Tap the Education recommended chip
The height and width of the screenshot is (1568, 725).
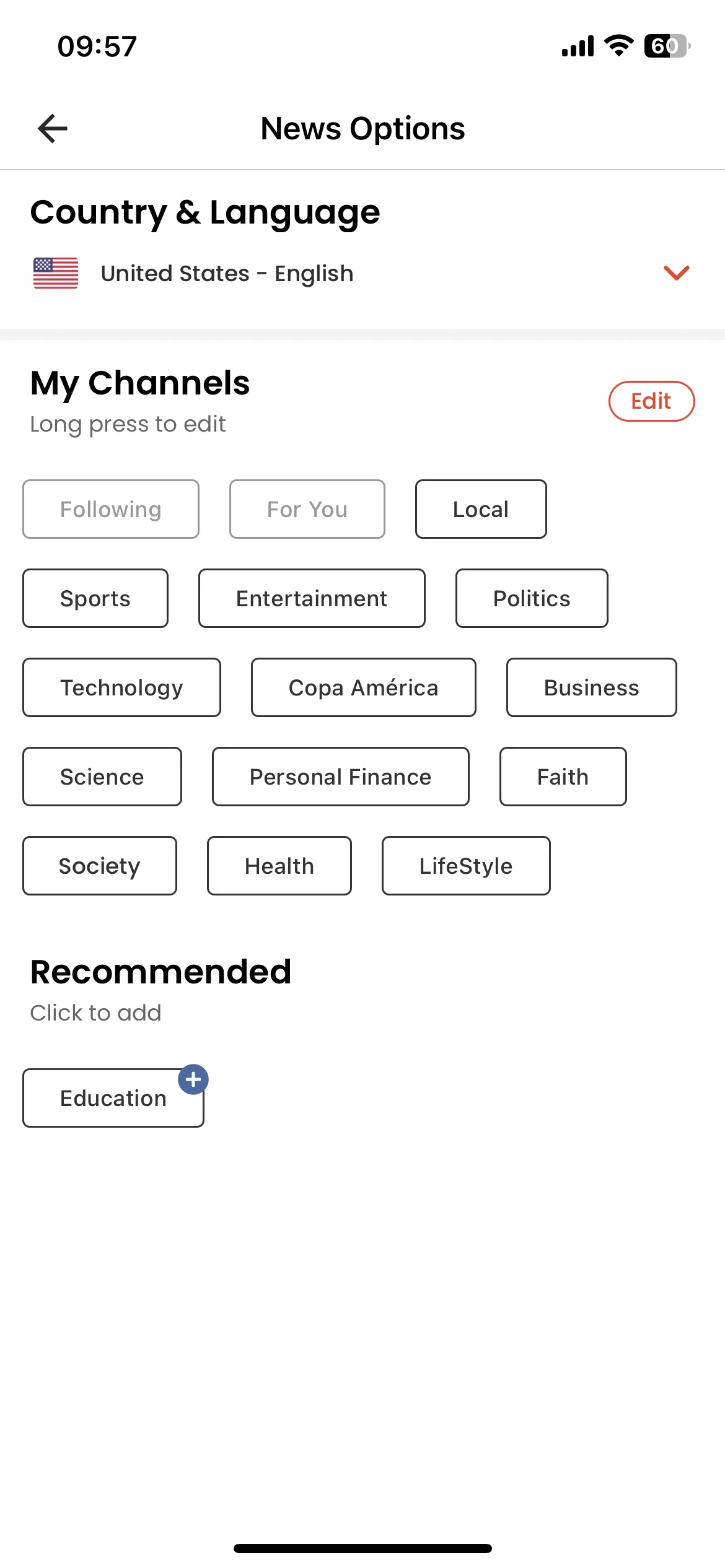pos(113,1098)
